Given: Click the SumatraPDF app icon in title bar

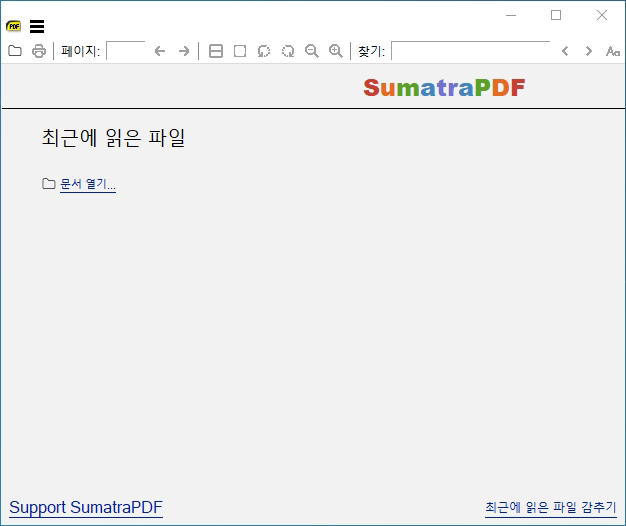Looking at the screenshot, I should click(14, 26).
